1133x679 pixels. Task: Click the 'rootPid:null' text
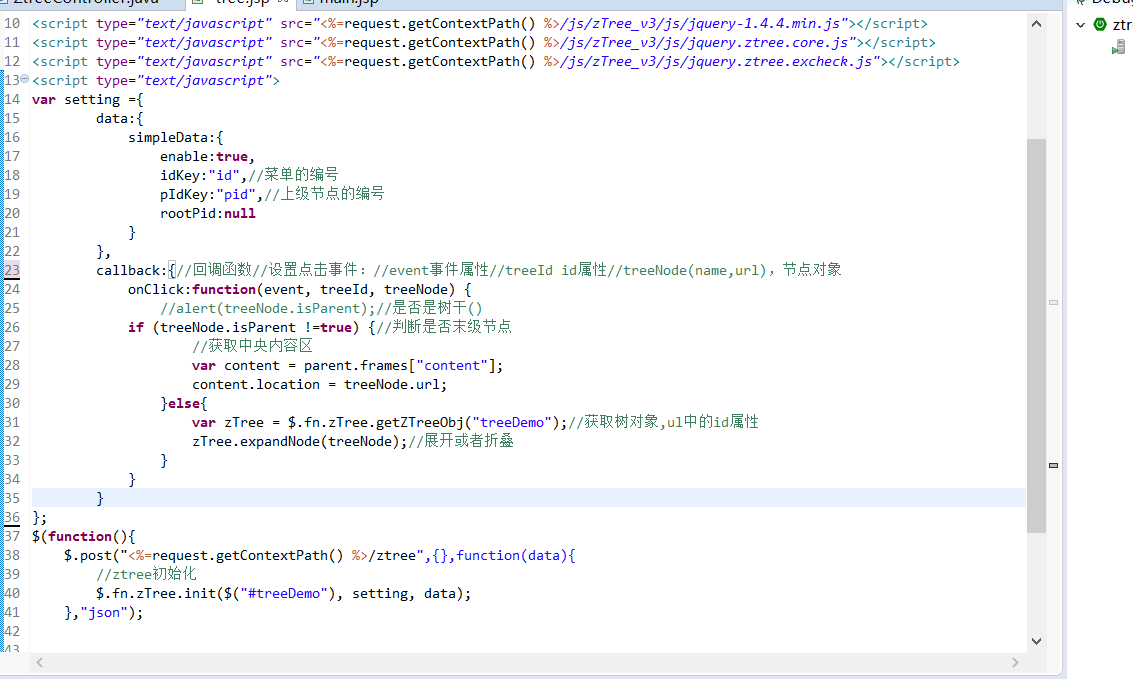207,213
